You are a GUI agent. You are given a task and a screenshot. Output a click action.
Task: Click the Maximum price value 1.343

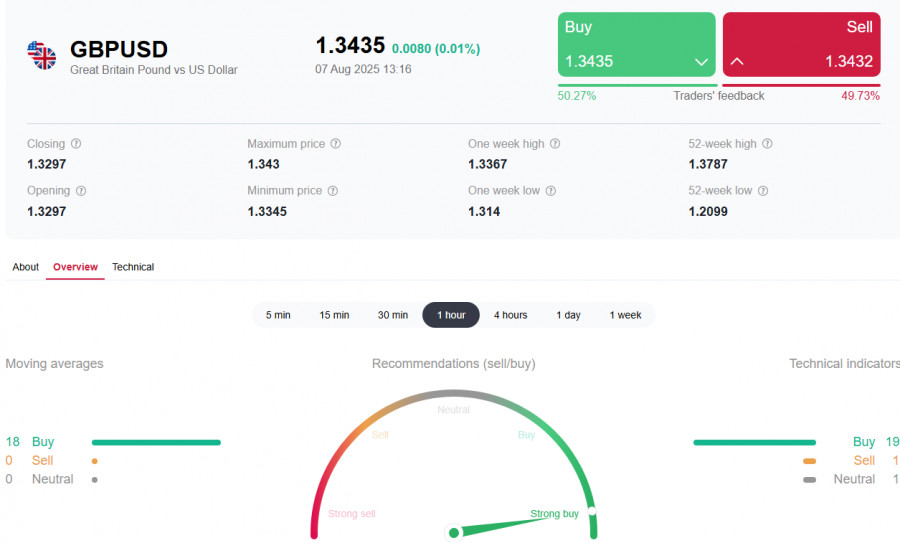263,164
